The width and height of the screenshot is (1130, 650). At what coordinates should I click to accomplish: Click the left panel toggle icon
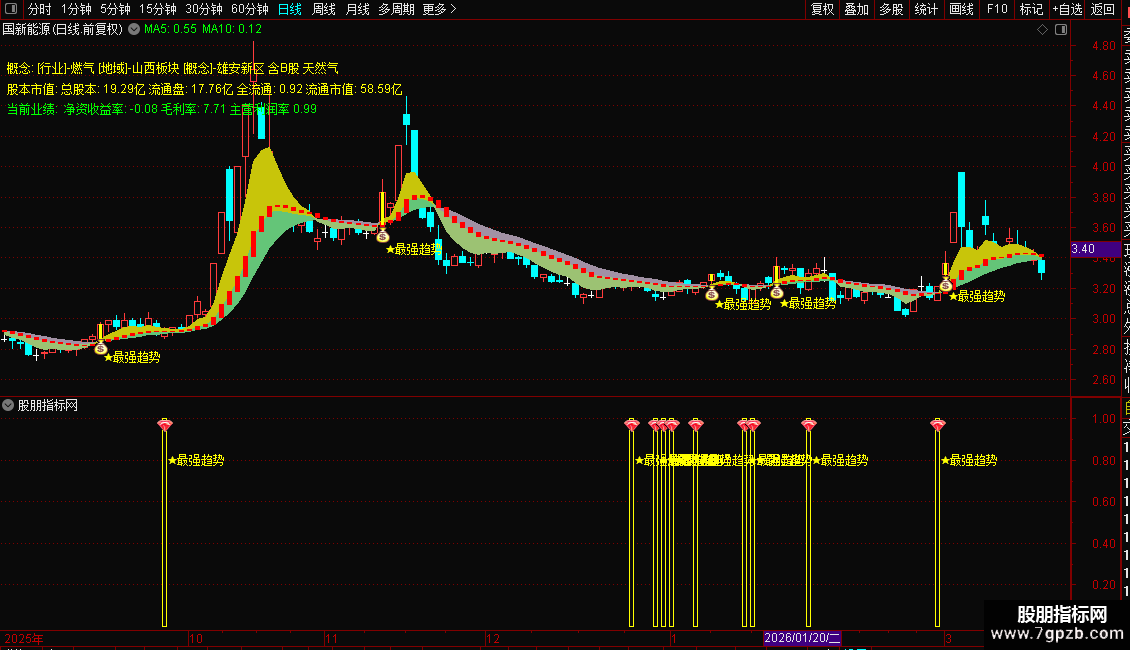coord(11,9)
